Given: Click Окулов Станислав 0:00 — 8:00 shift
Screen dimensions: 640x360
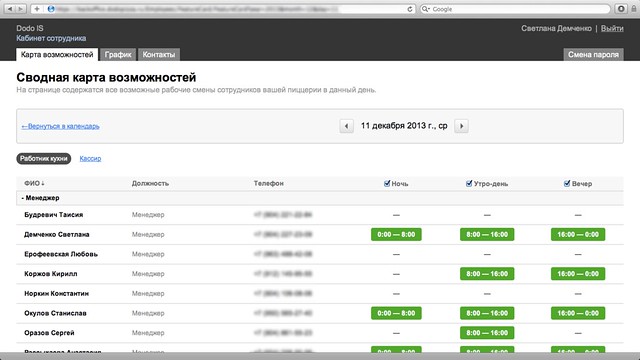Looking at the screenshot, I should (396, 313).
